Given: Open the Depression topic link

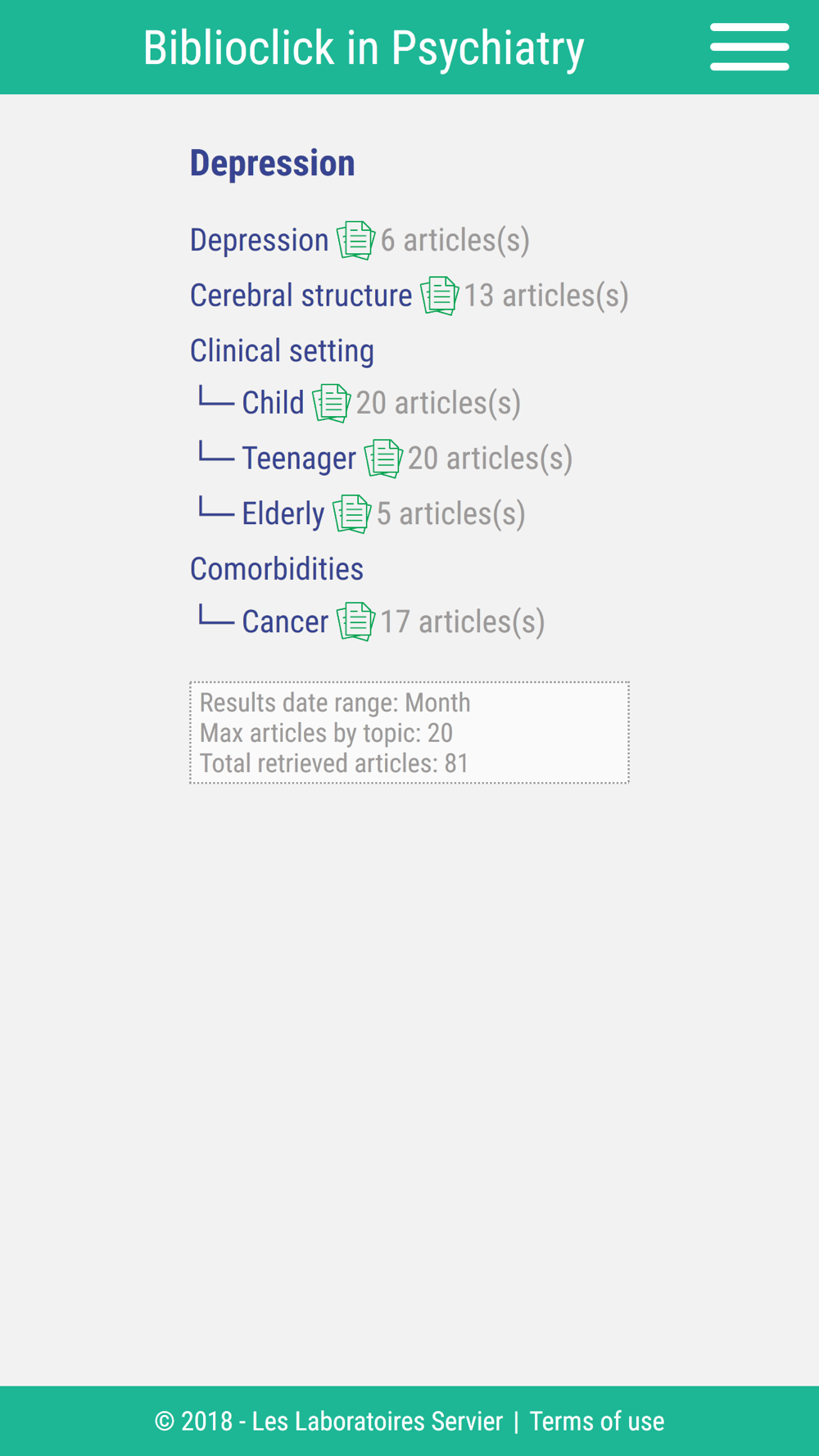Looking at the screenshot, I should coord(259,241).
